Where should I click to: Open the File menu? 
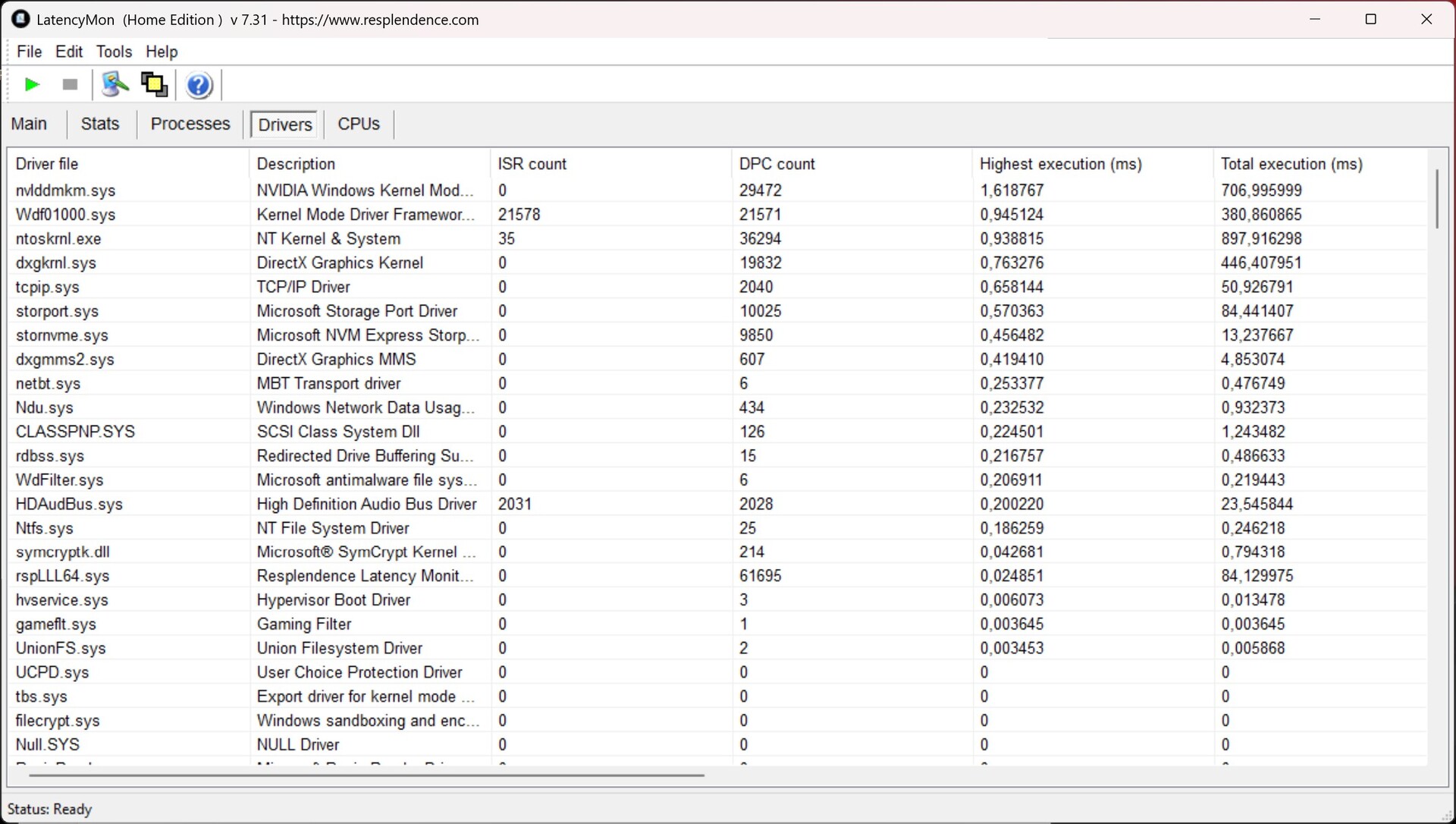pos(29,52)
